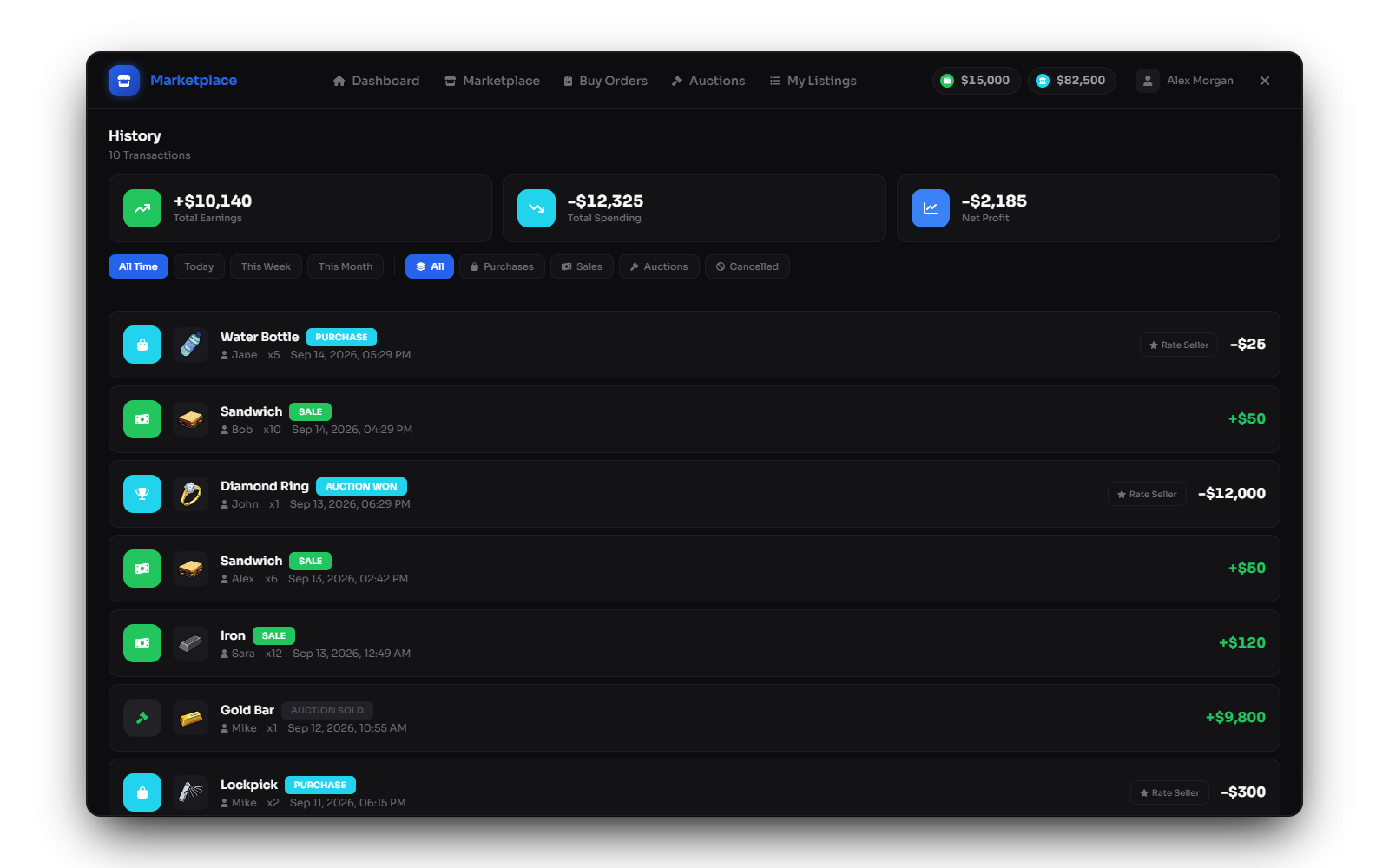The image size is (1389, 868).
Task: Select the All transaction type filter
Action: pos(430,266)
